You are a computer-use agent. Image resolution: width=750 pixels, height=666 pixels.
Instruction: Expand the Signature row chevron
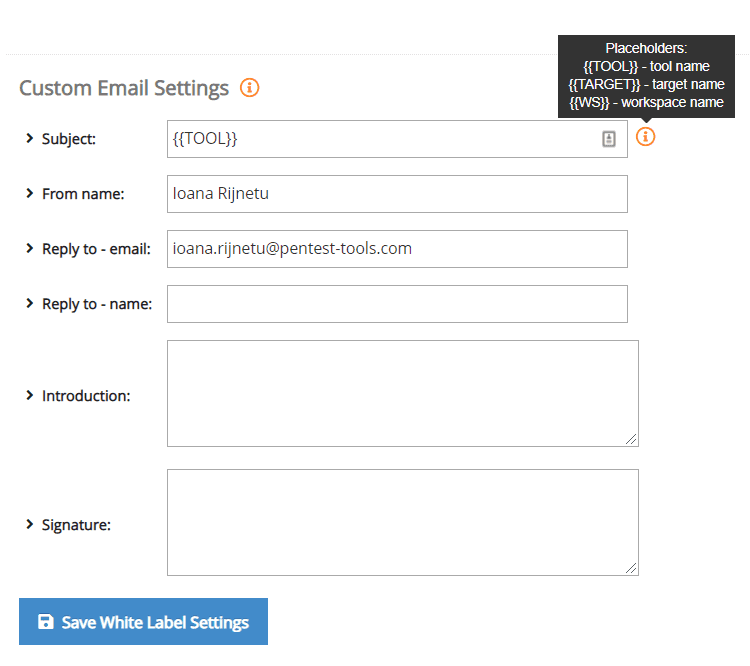point(30,523)
